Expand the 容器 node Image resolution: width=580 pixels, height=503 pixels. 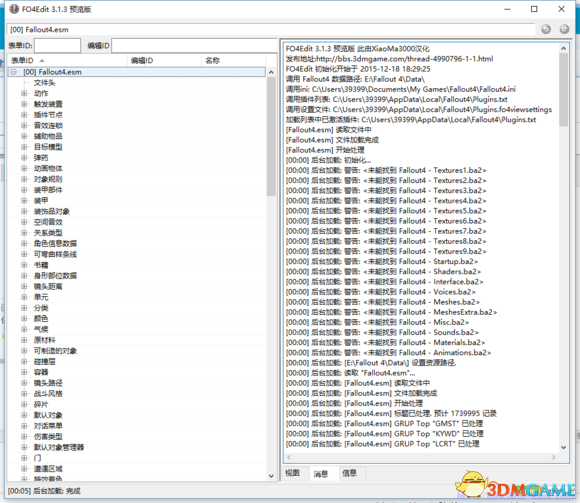click(x=24, y=372)
